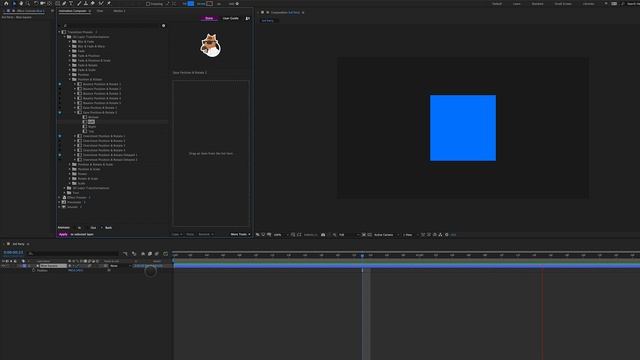Select the Learn workspace
This screenshot has height=360, width=640.
pos(517,4)
